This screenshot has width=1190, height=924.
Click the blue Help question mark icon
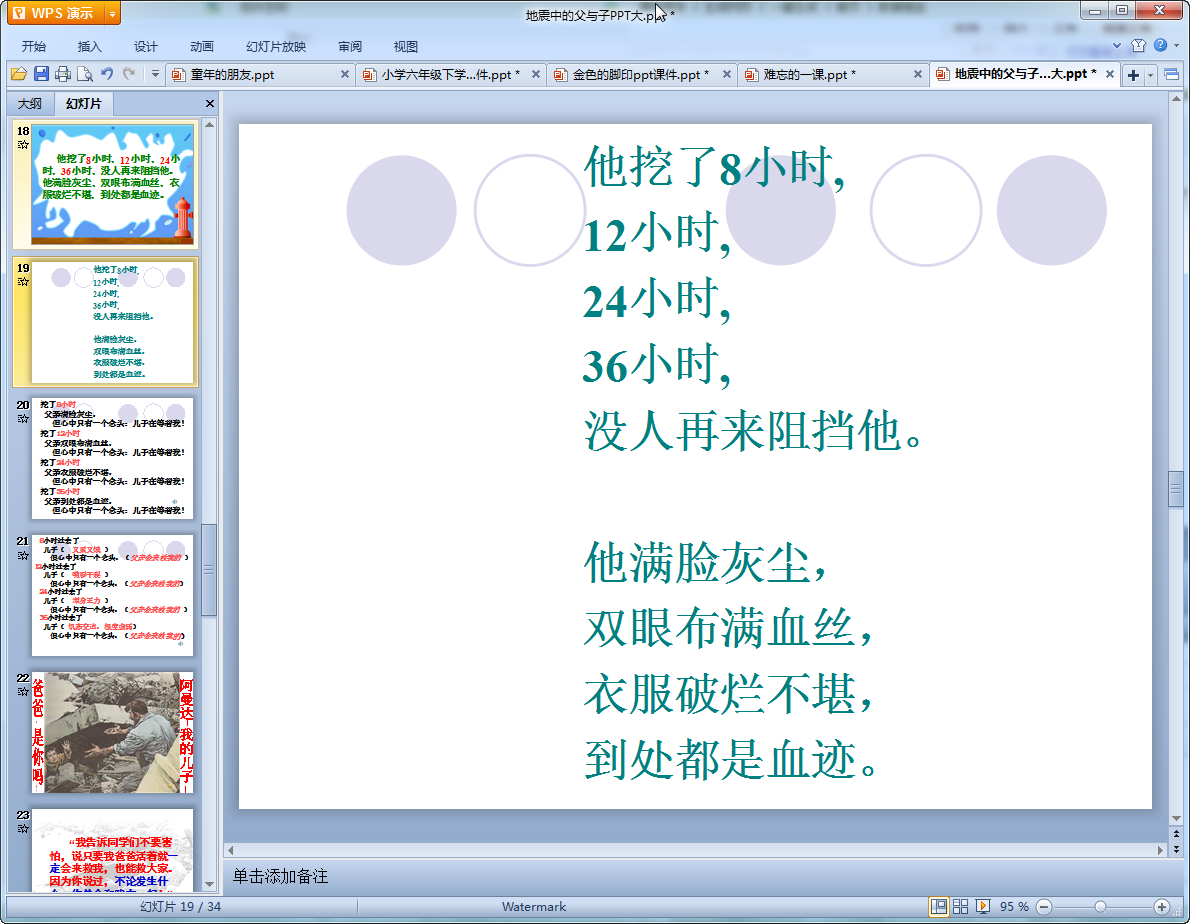pos(1160,46)
